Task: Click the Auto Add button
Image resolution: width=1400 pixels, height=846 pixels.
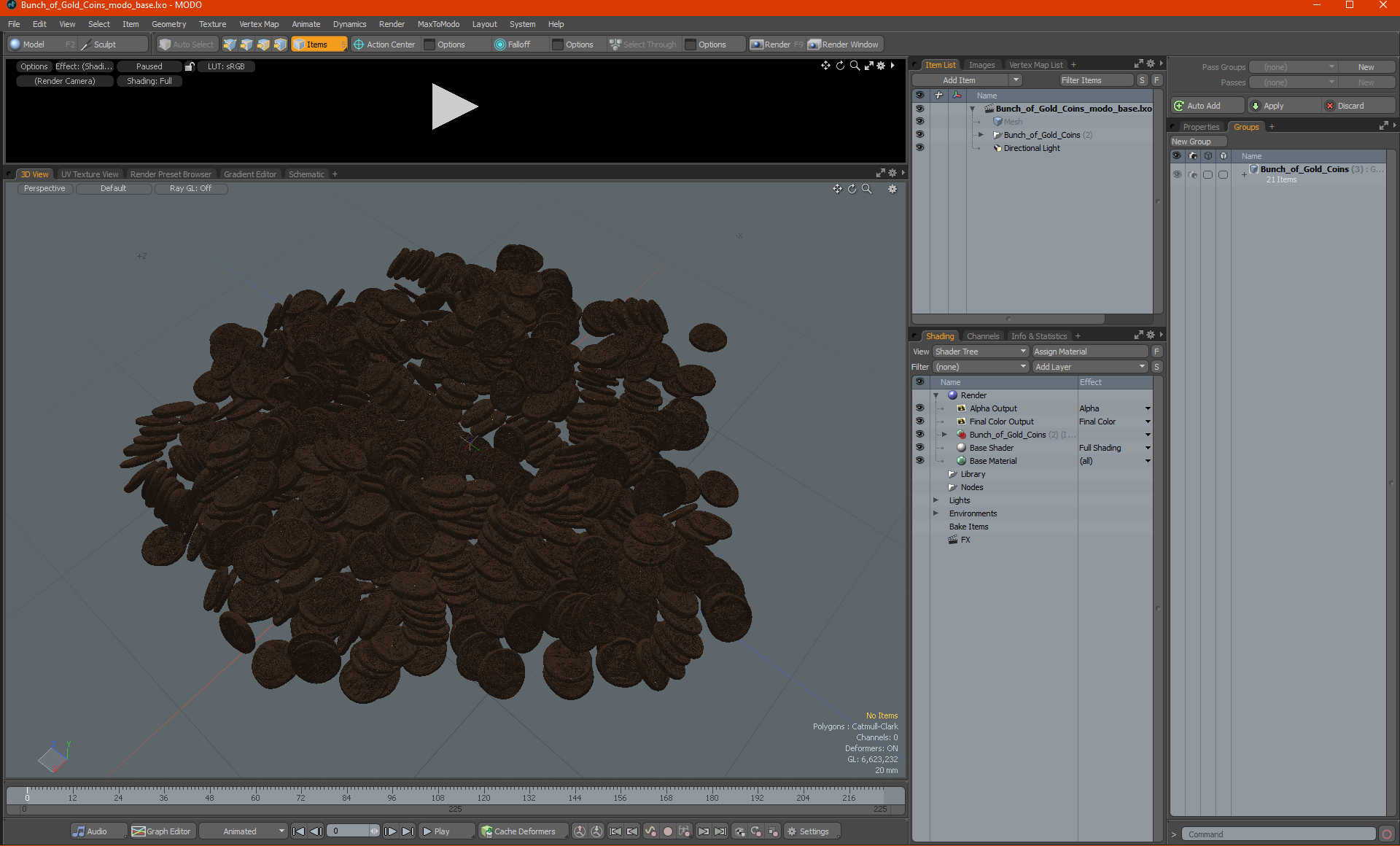Action: coord(1207,106)
